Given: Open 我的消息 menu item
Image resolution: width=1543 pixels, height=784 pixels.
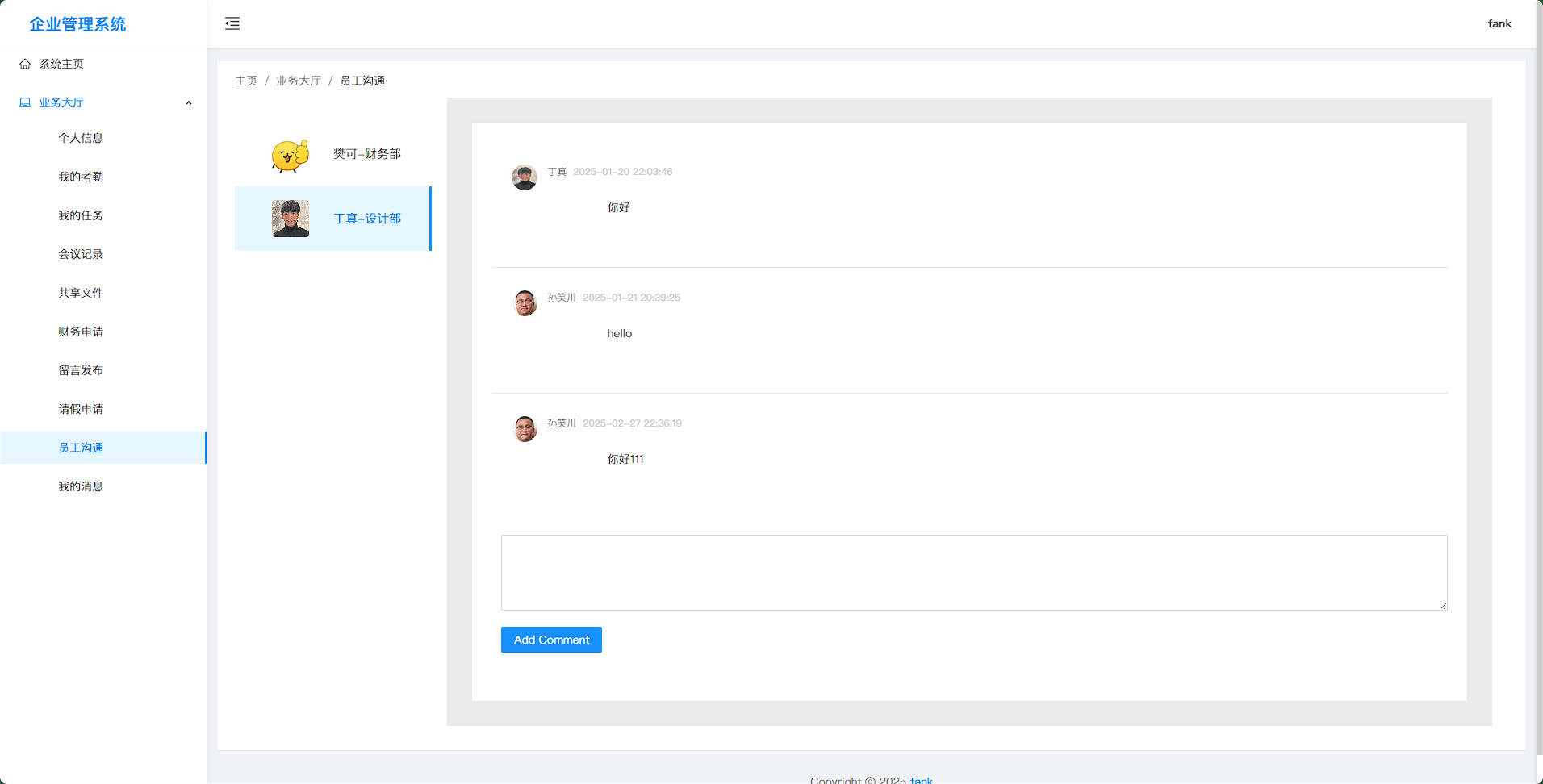Looking at the screenshot, I should (81, 486).
